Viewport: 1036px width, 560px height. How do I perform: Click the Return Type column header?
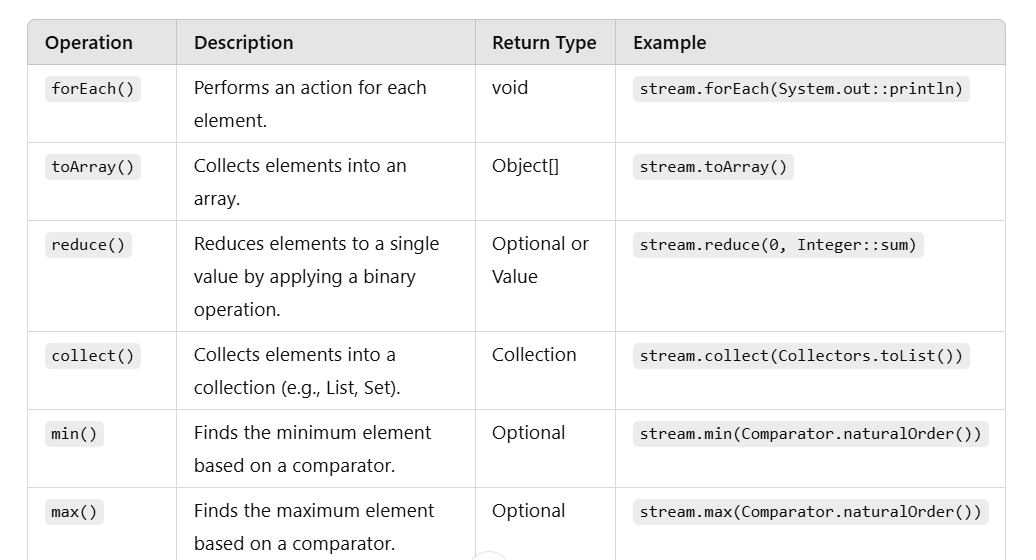click(x=544, y=43)
